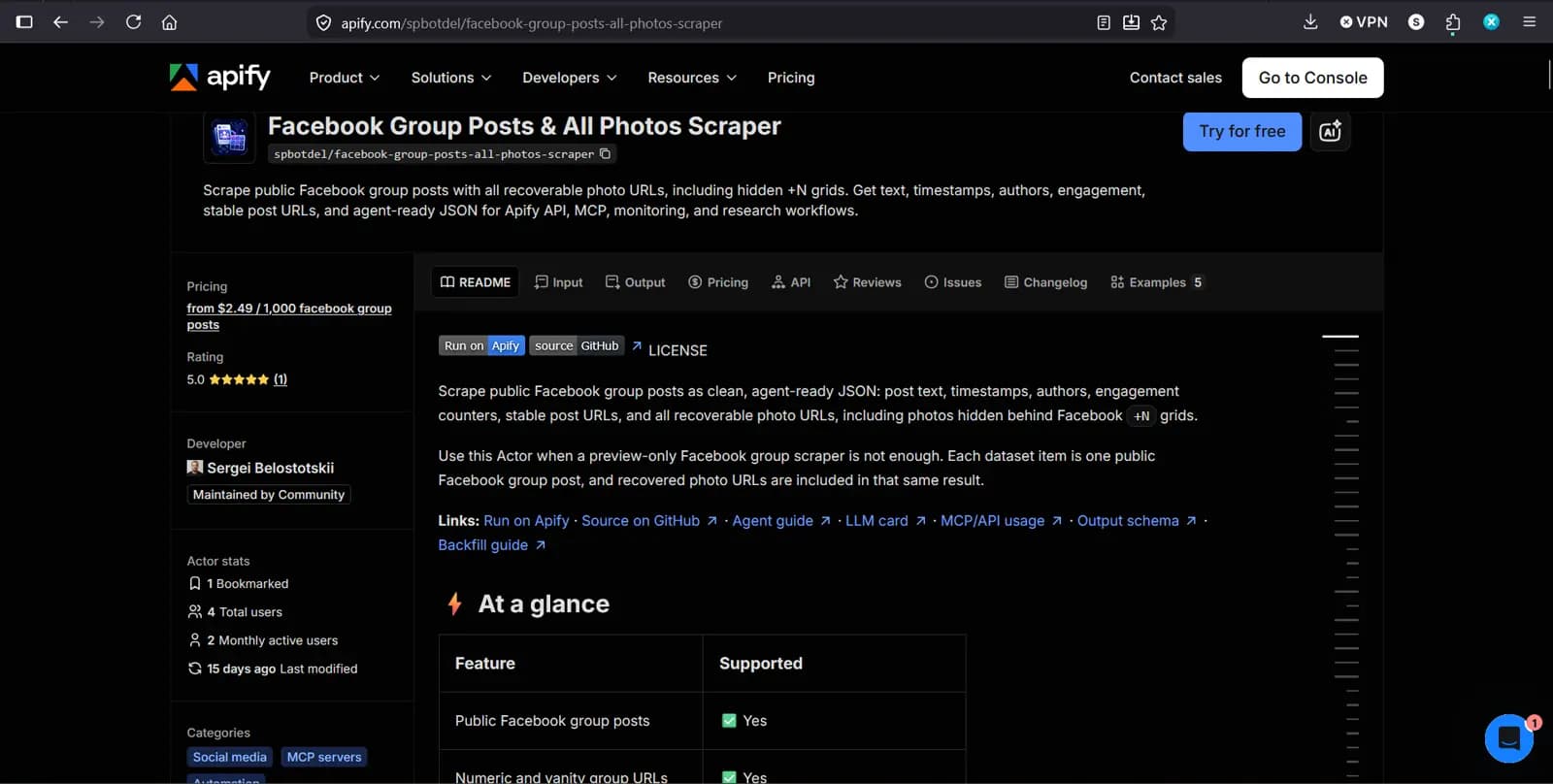The height and width of the screenshot is (784, 1553).
Task: Open developer Sergei Belostotskii profile
Action: 260,468
